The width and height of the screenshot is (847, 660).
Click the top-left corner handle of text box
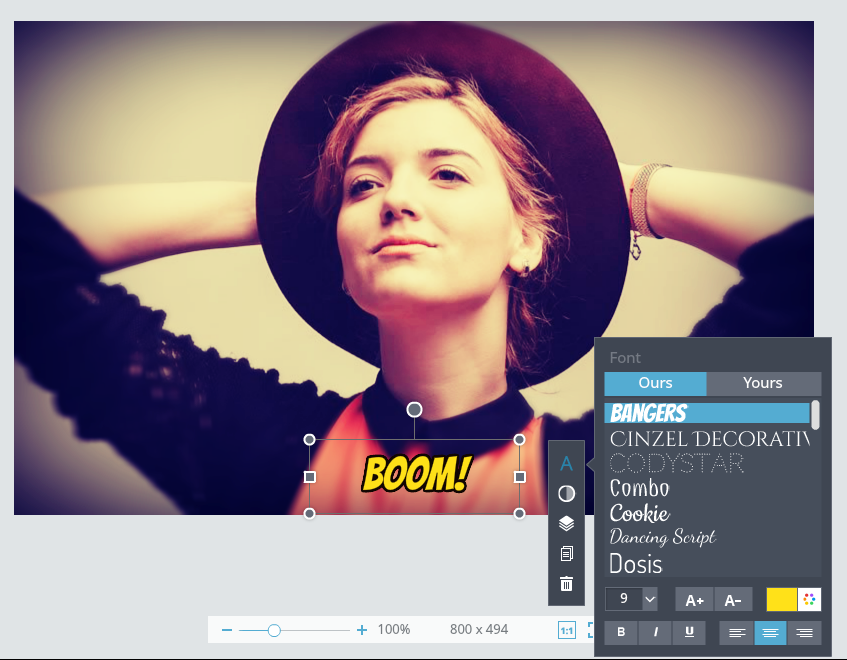pyautogui.click(x=310, y=440)
